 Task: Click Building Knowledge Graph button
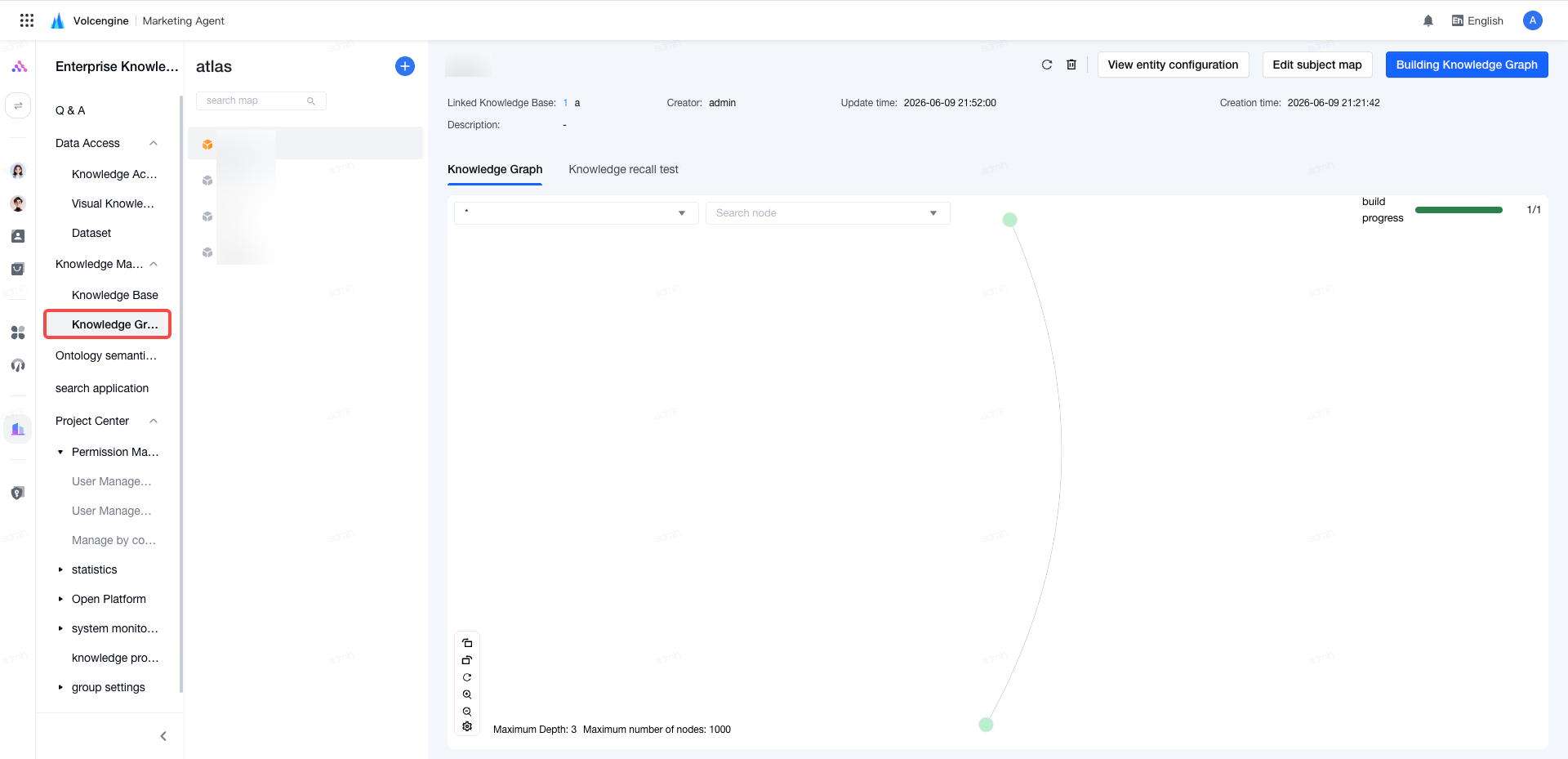pyautogui.click(x=1467, y=65)
